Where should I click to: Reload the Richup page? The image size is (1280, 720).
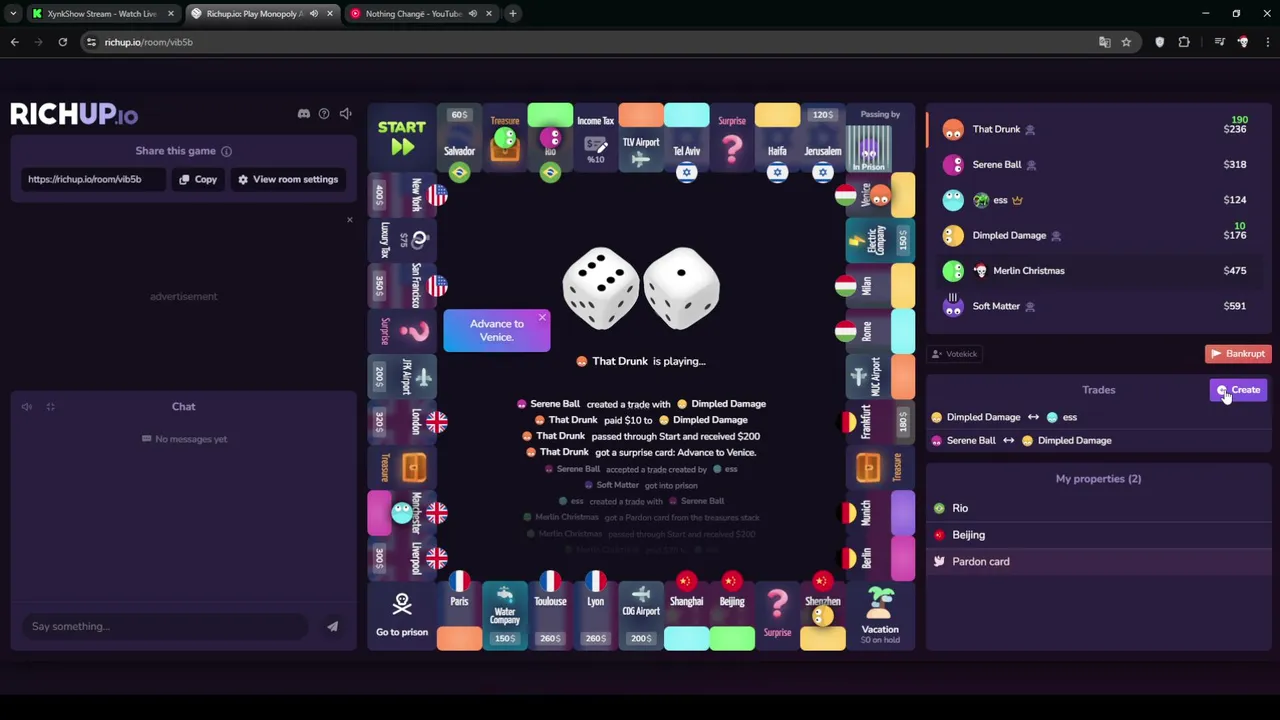62,42
